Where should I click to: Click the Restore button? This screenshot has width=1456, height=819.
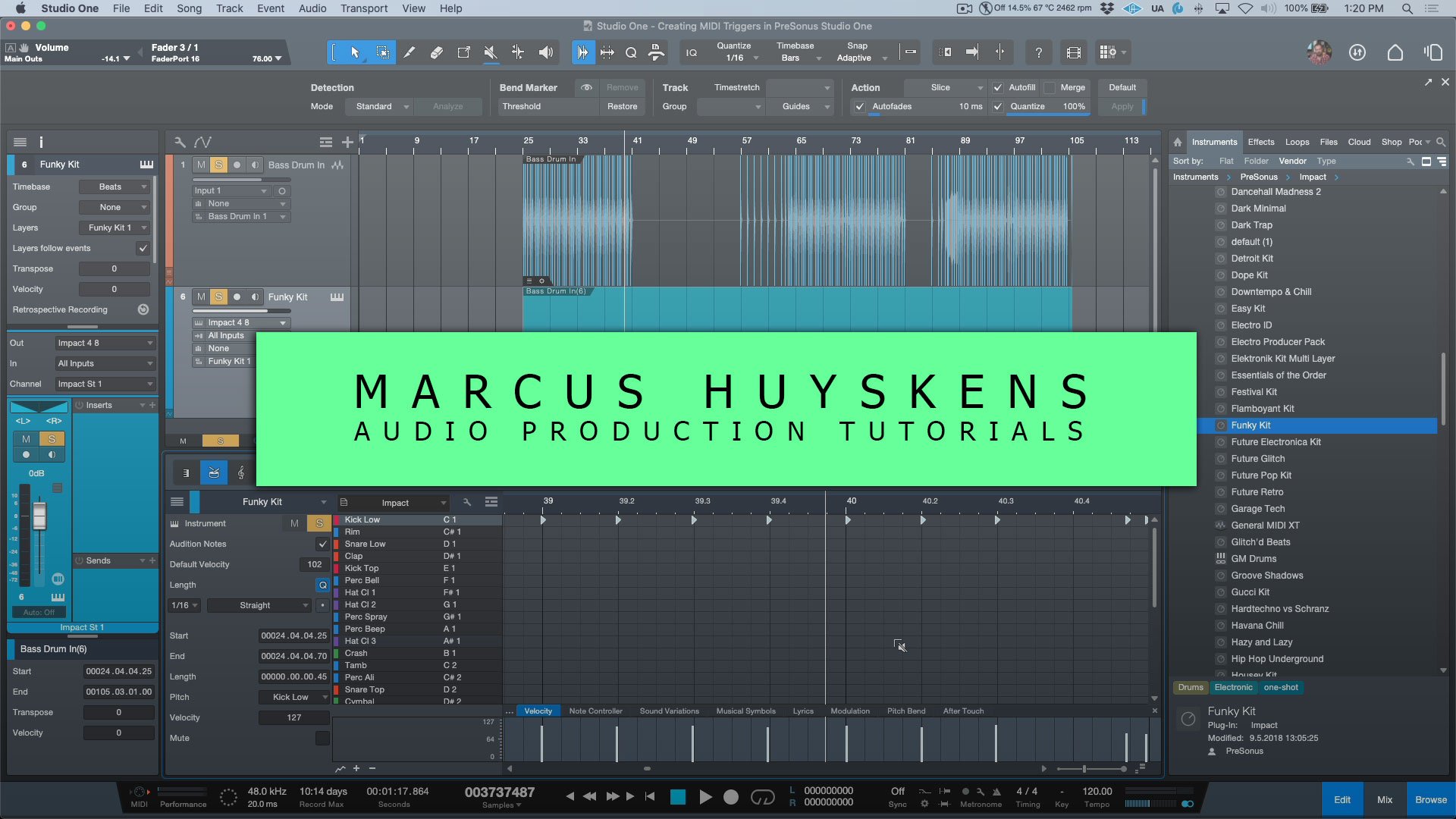622,107
